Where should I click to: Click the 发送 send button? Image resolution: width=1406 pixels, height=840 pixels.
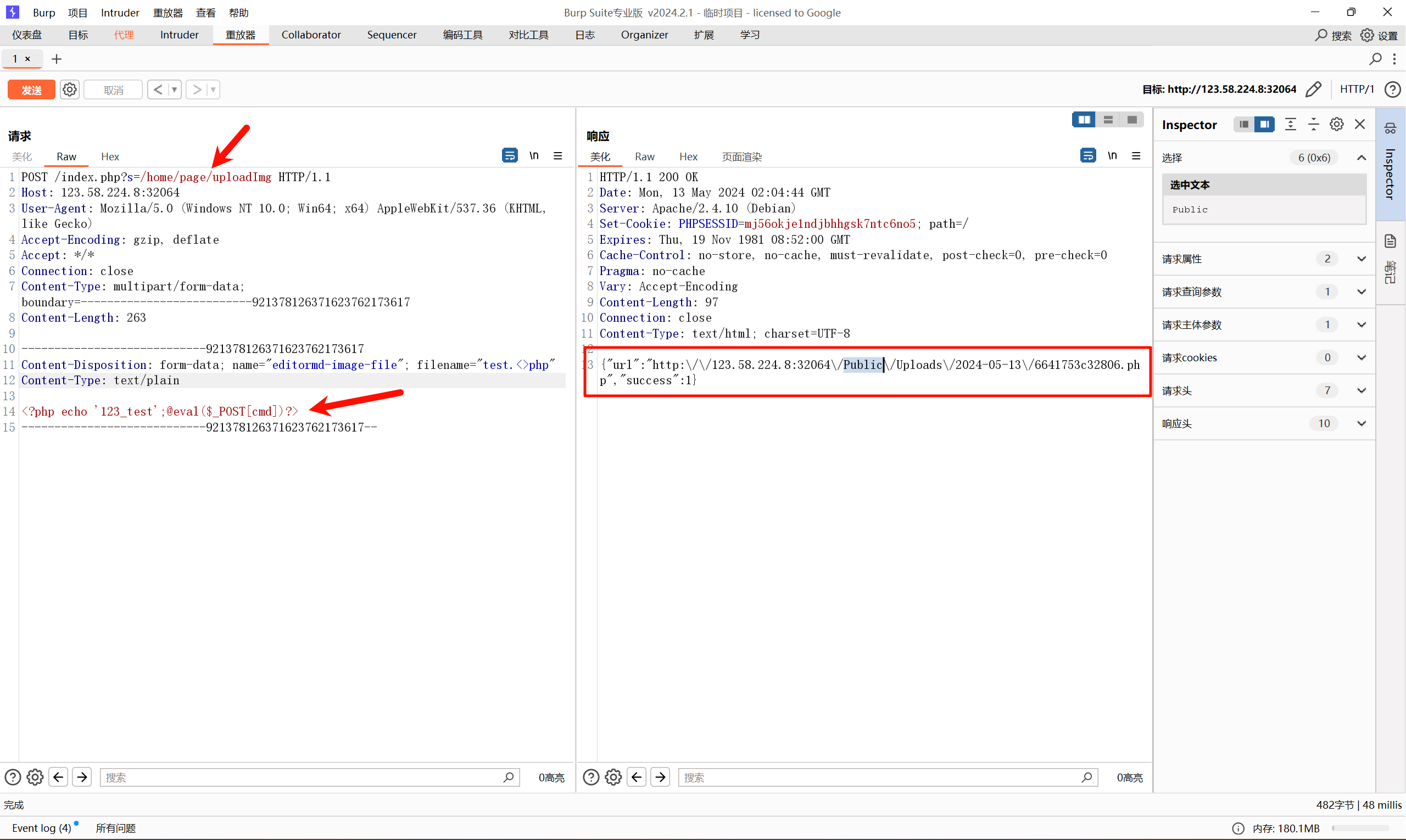32,89
